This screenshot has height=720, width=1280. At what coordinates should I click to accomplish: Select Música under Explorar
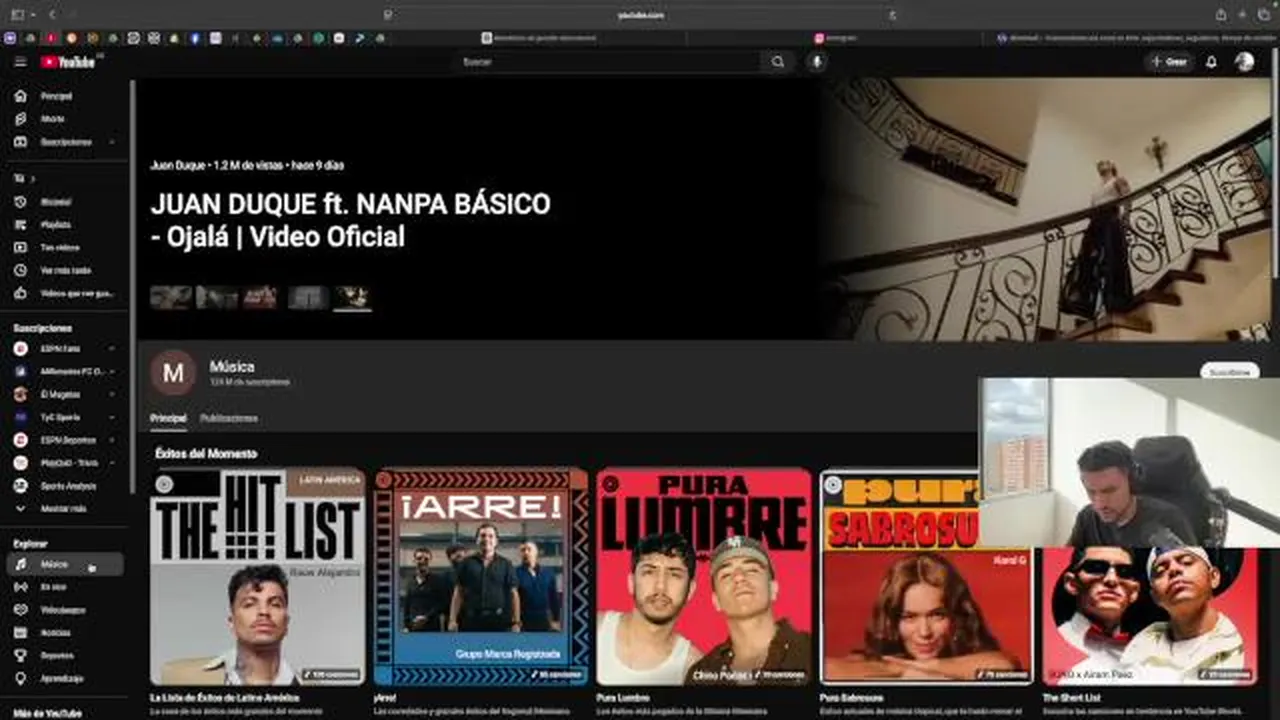[65, 565]
